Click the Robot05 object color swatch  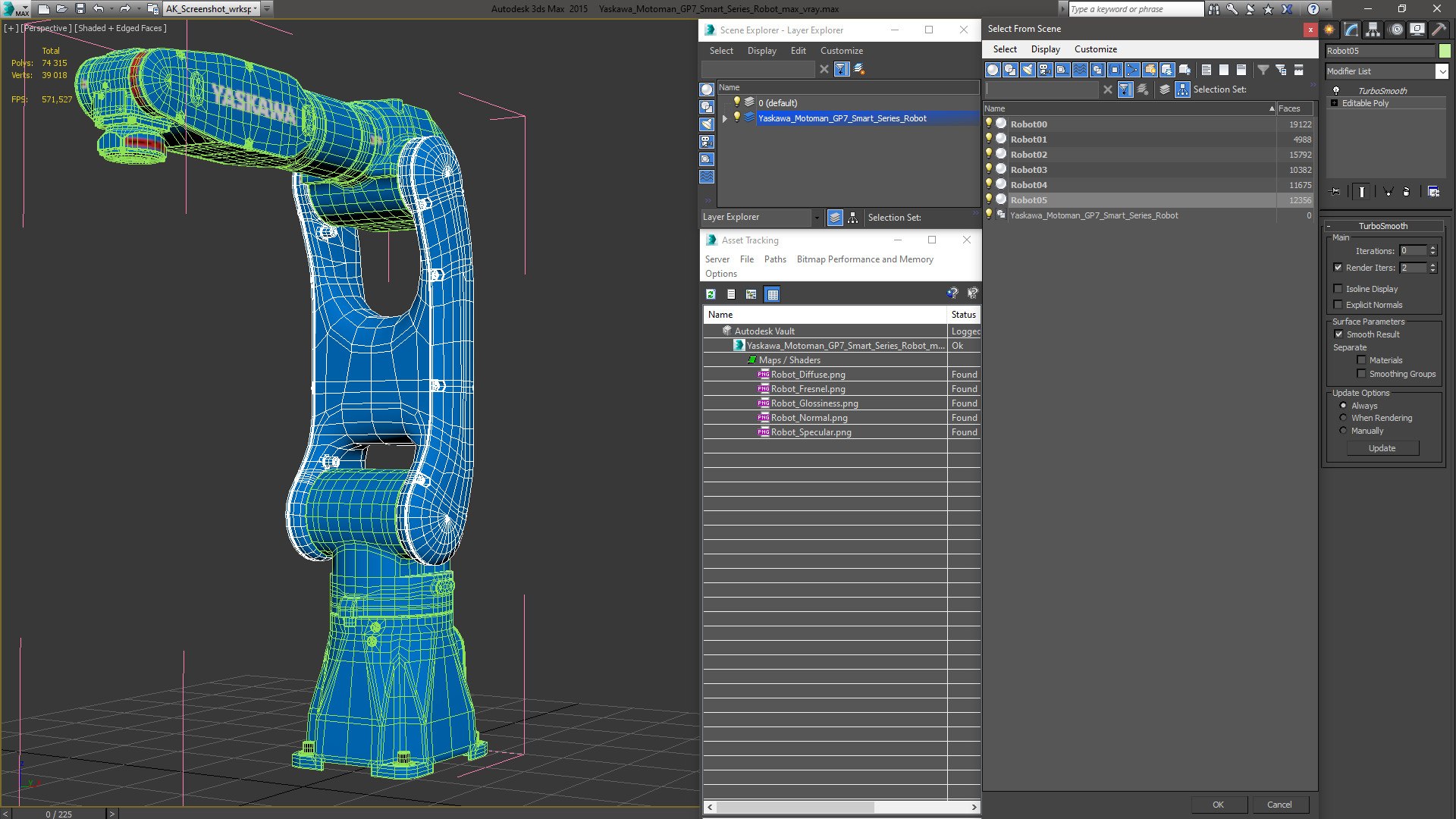click(x=1445, y=51)
